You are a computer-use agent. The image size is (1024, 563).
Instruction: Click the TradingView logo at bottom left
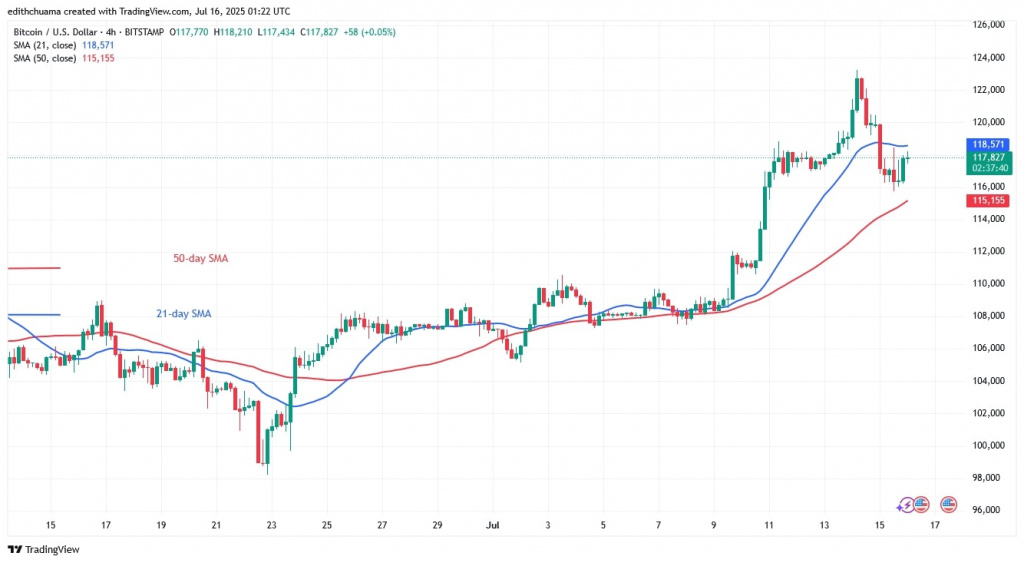pos(43,549)
